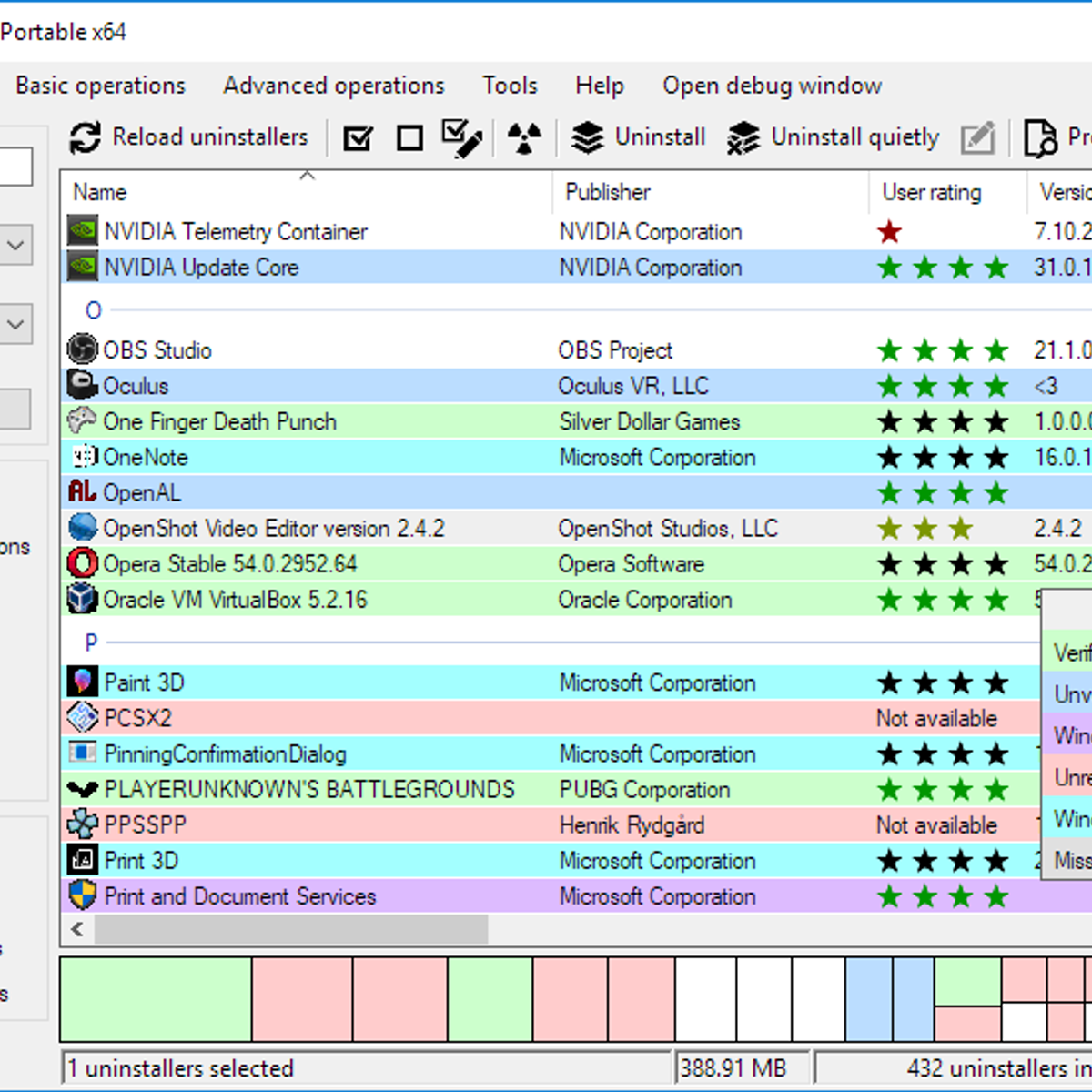Open the Tools menu

point(511,86)
